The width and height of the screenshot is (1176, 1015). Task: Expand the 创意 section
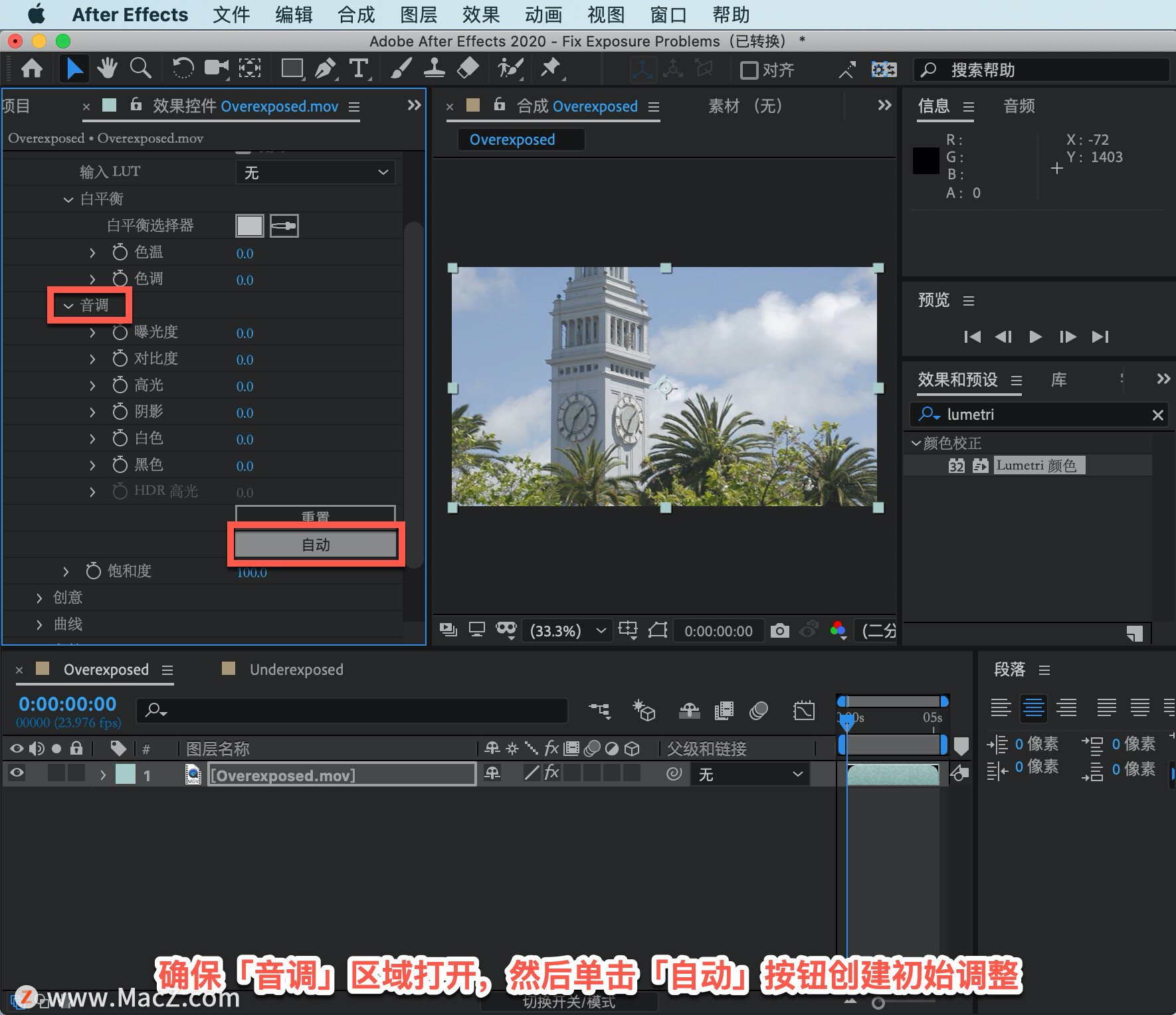39,598
